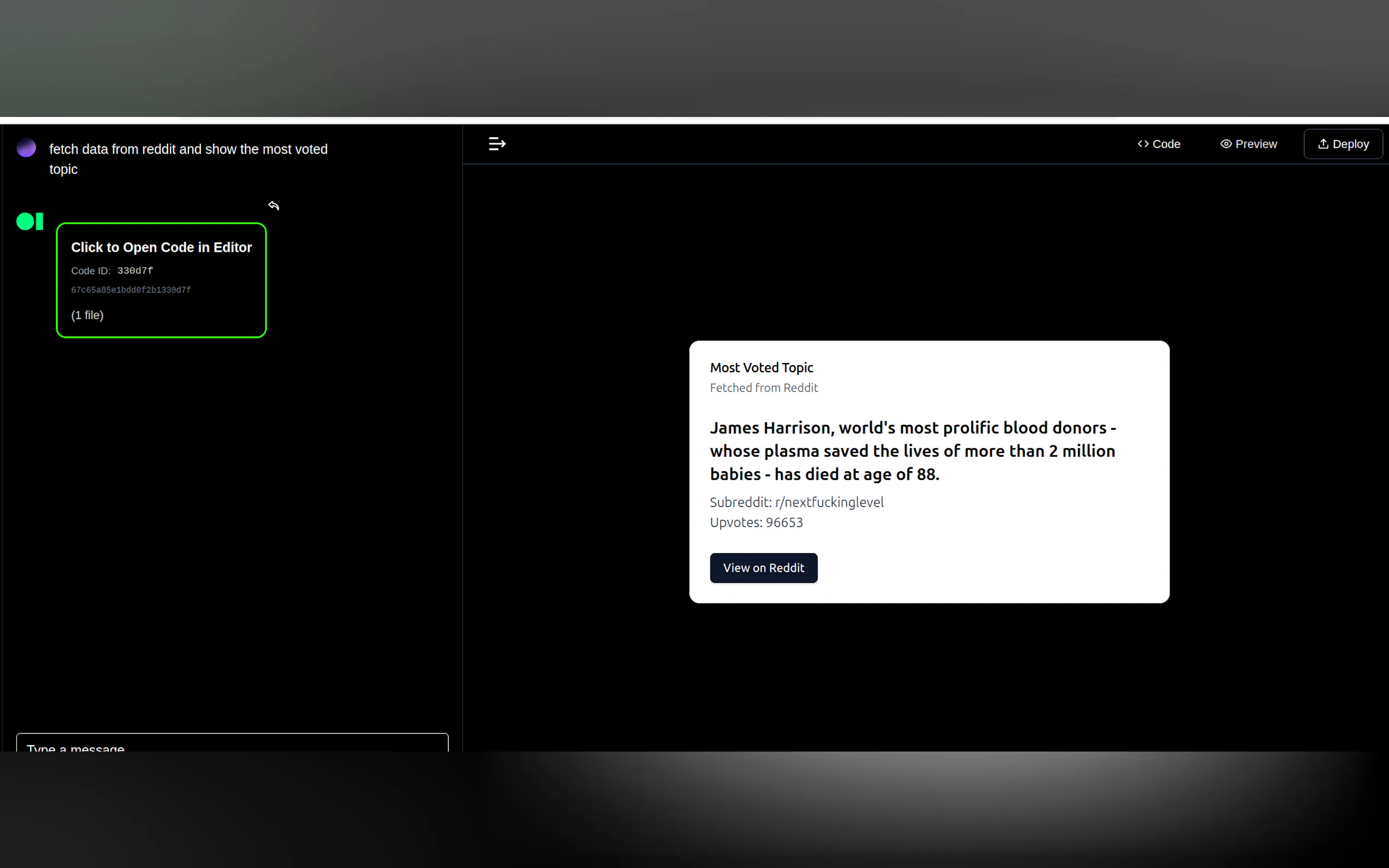Click the angle brackets icon beside Code

click(x=1143, y=144)
